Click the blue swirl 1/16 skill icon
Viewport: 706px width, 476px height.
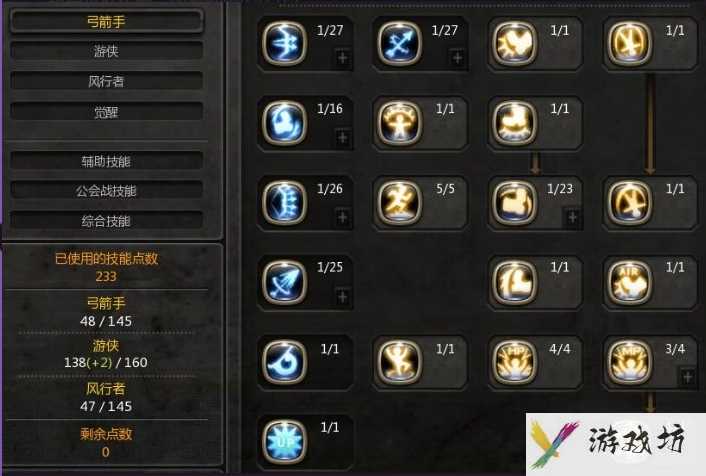pyautogui.click(x=285, y=123)
